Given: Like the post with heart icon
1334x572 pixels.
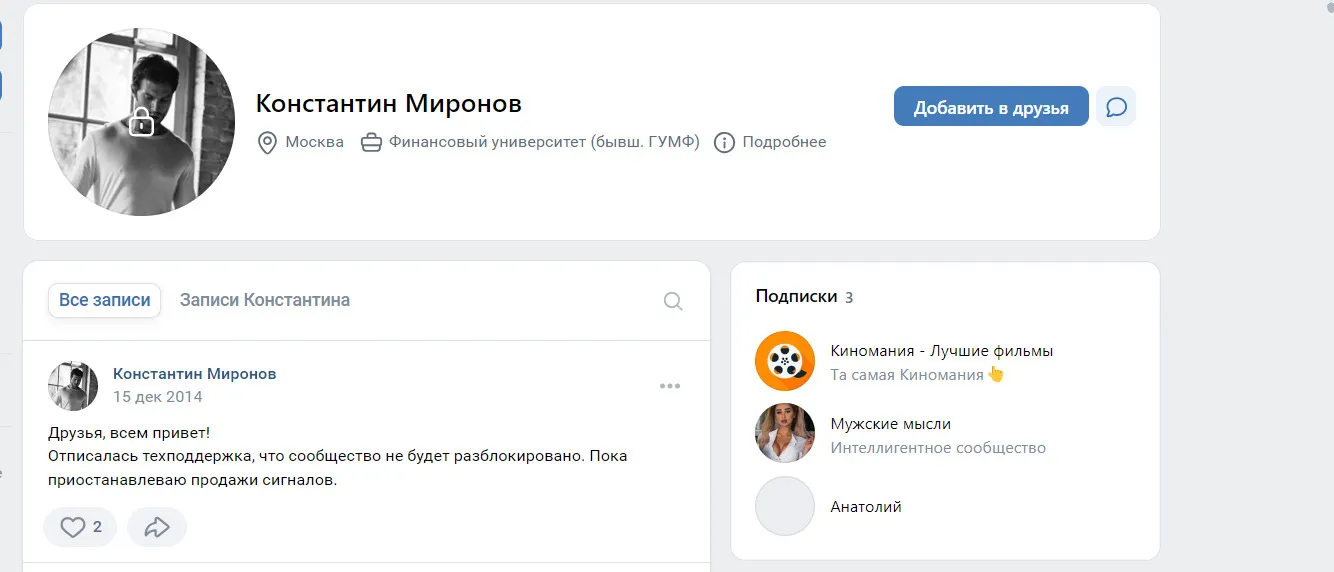Looking at the screenshot, I should [x=81, y=527].
